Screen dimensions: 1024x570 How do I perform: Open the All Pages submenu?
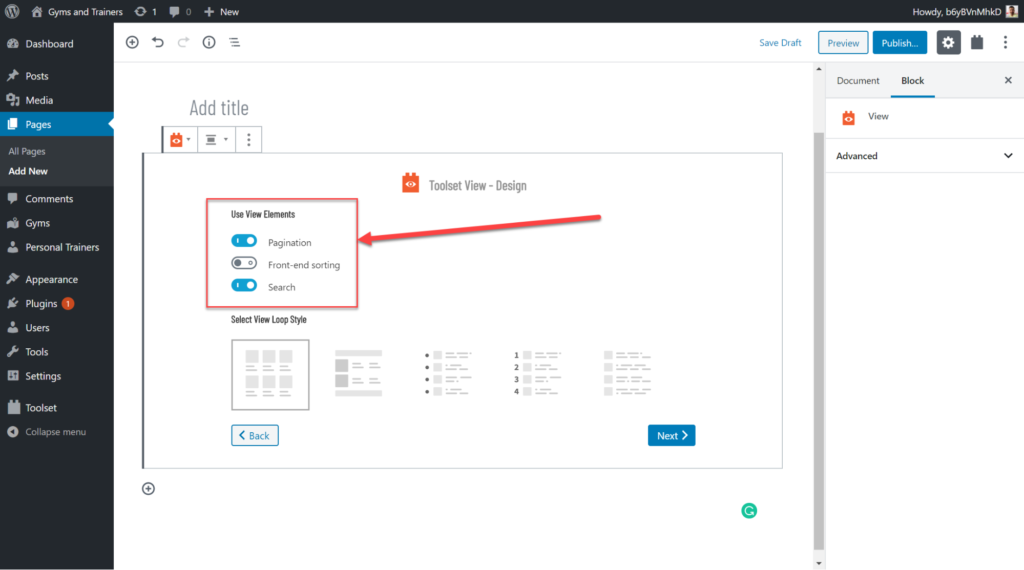click(27, 151)
